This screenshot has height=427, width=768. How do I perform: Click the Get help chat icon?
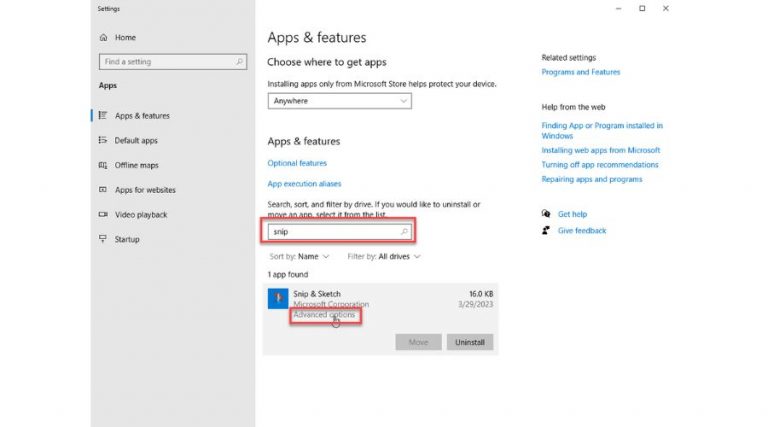546,214
